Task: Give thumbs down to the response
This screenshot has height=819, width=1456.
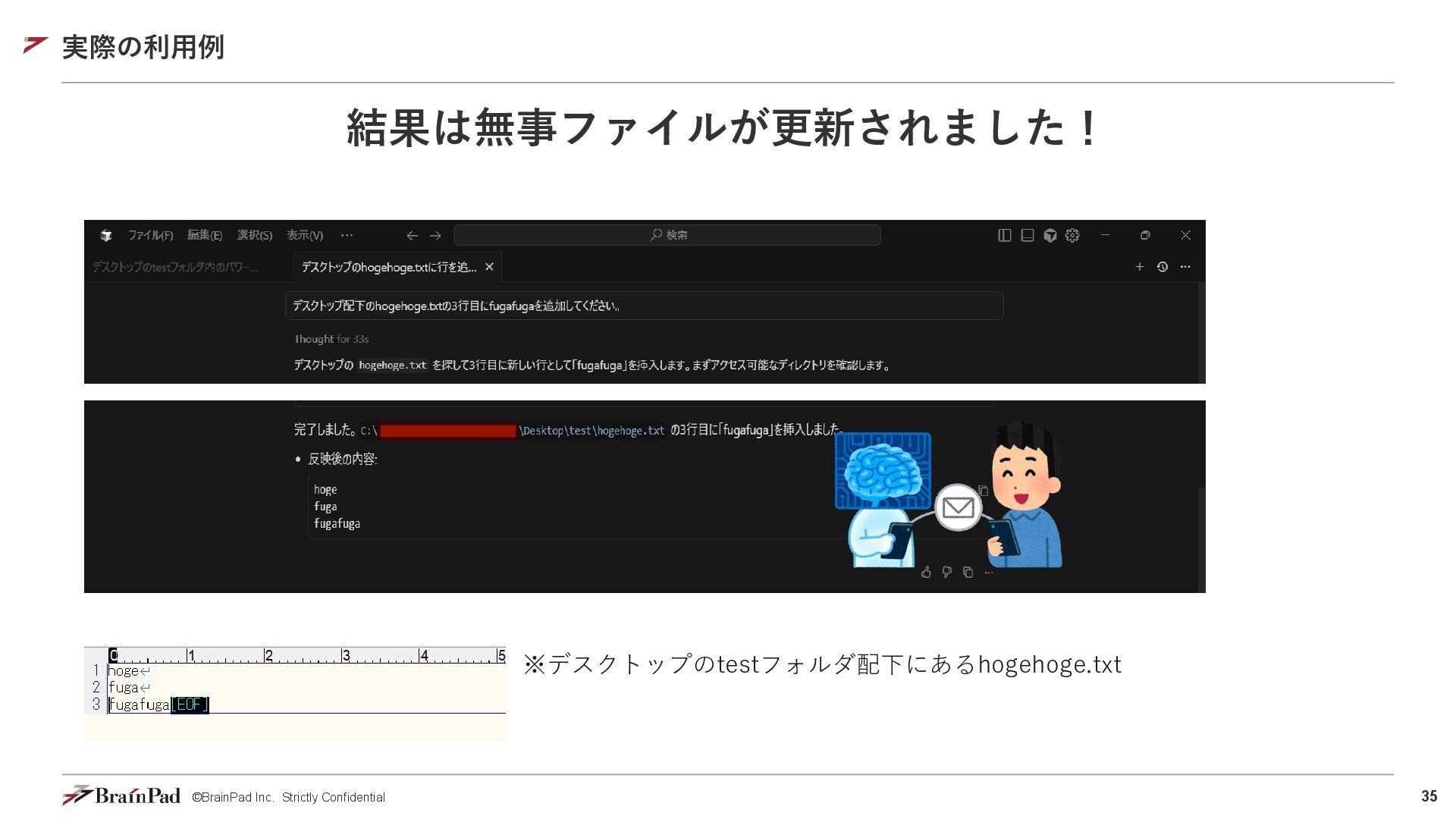Action: (946, 573)
